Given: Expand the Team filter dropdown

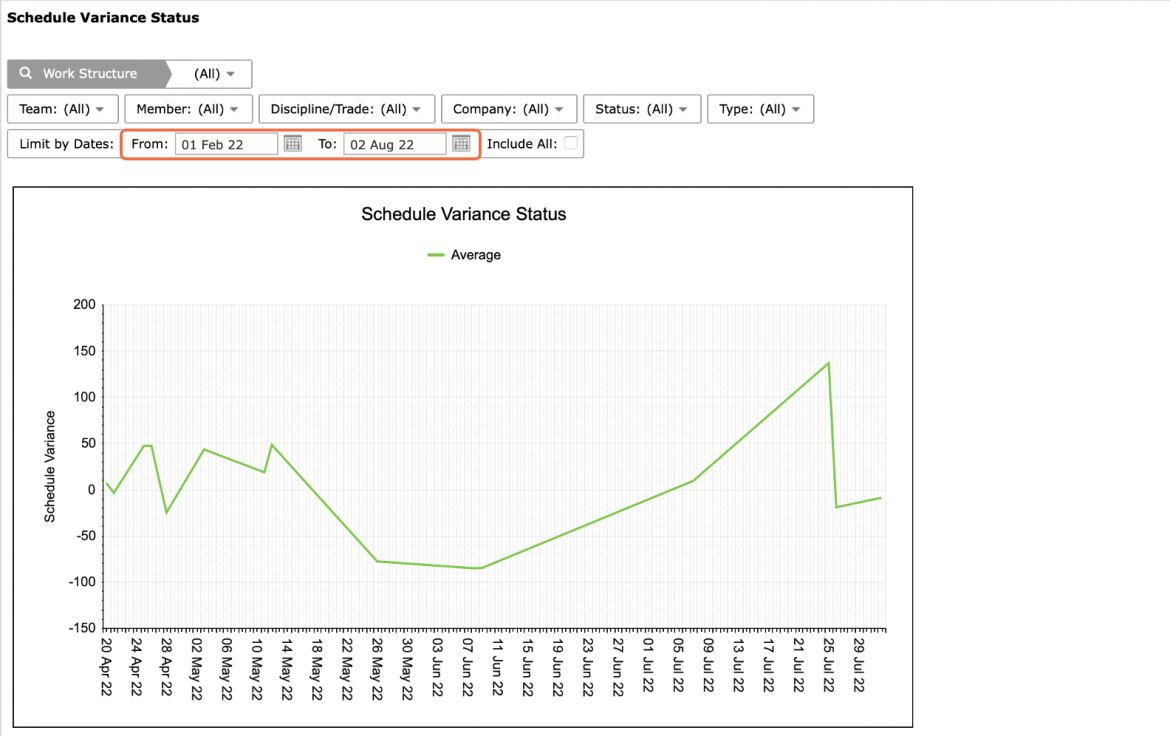Looking at the screenshot, I should click(63, 109).
